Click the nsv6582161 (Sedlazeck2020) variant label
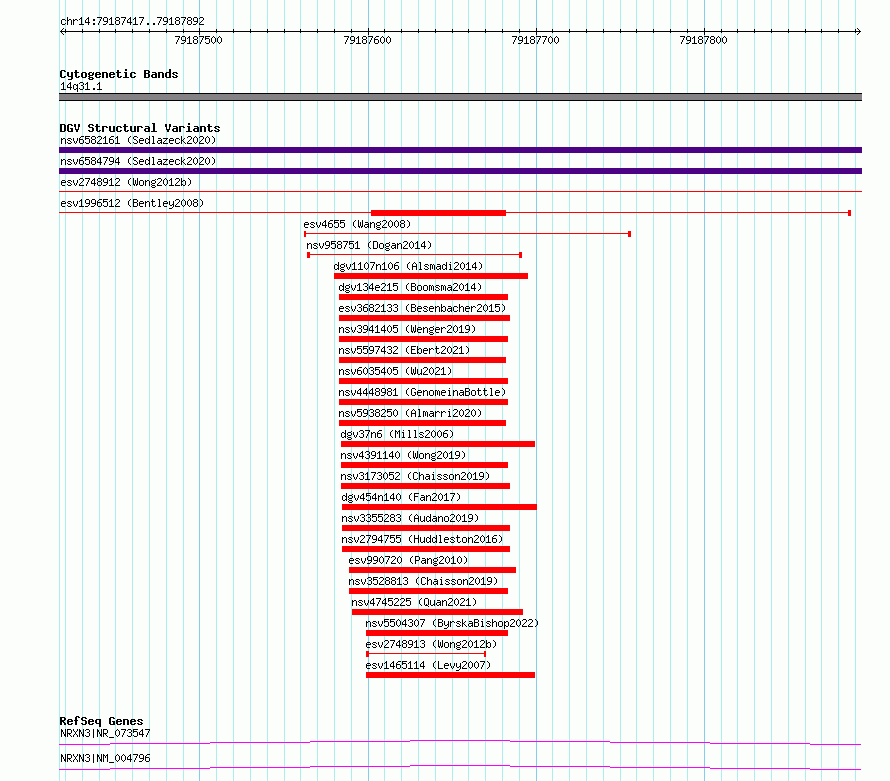Screen dimensions: 890x781 (x=138, y=140)
